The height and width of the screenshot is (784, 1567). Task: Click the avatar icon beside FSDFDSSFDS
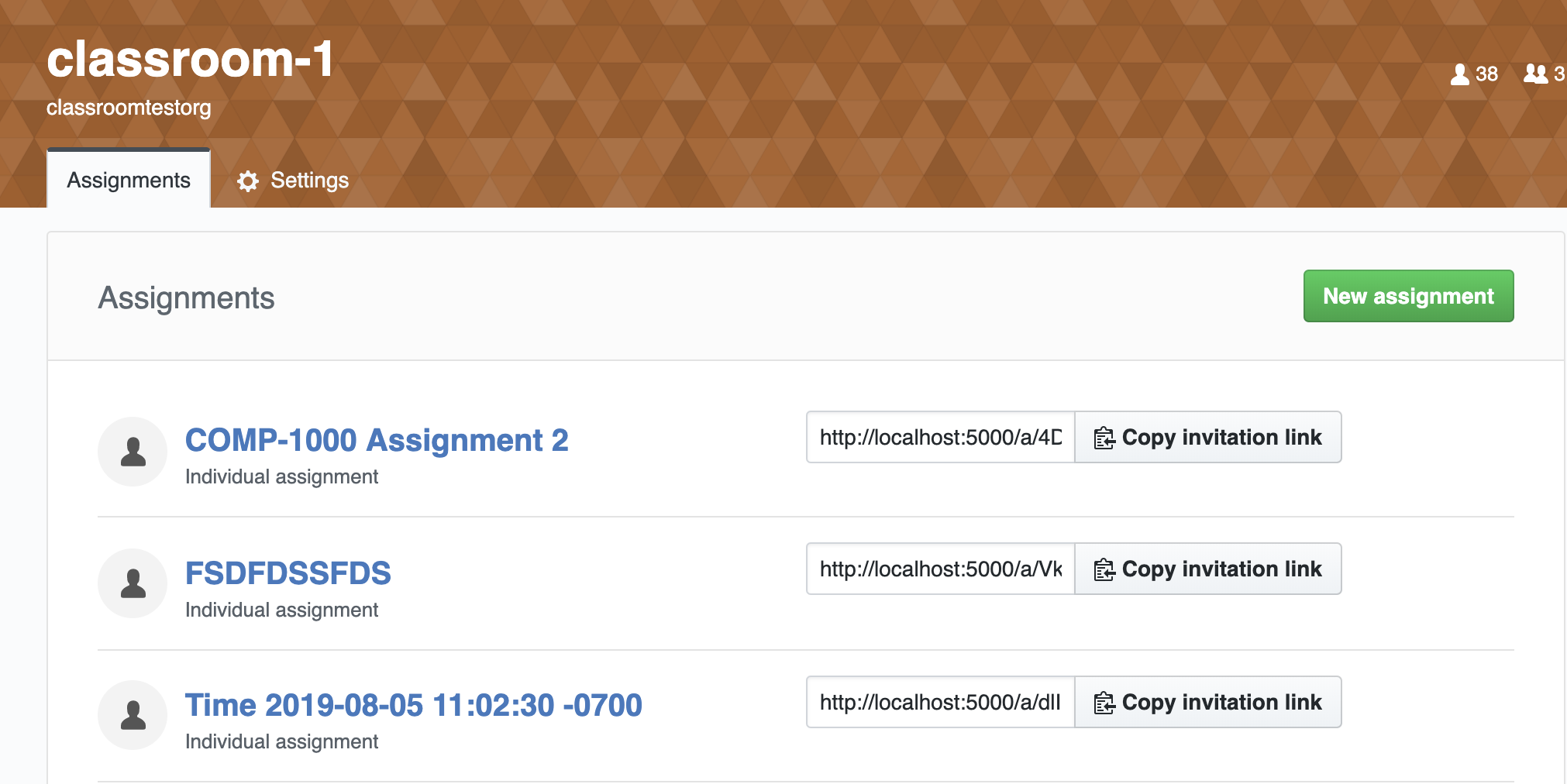click(x=133, y=583)
